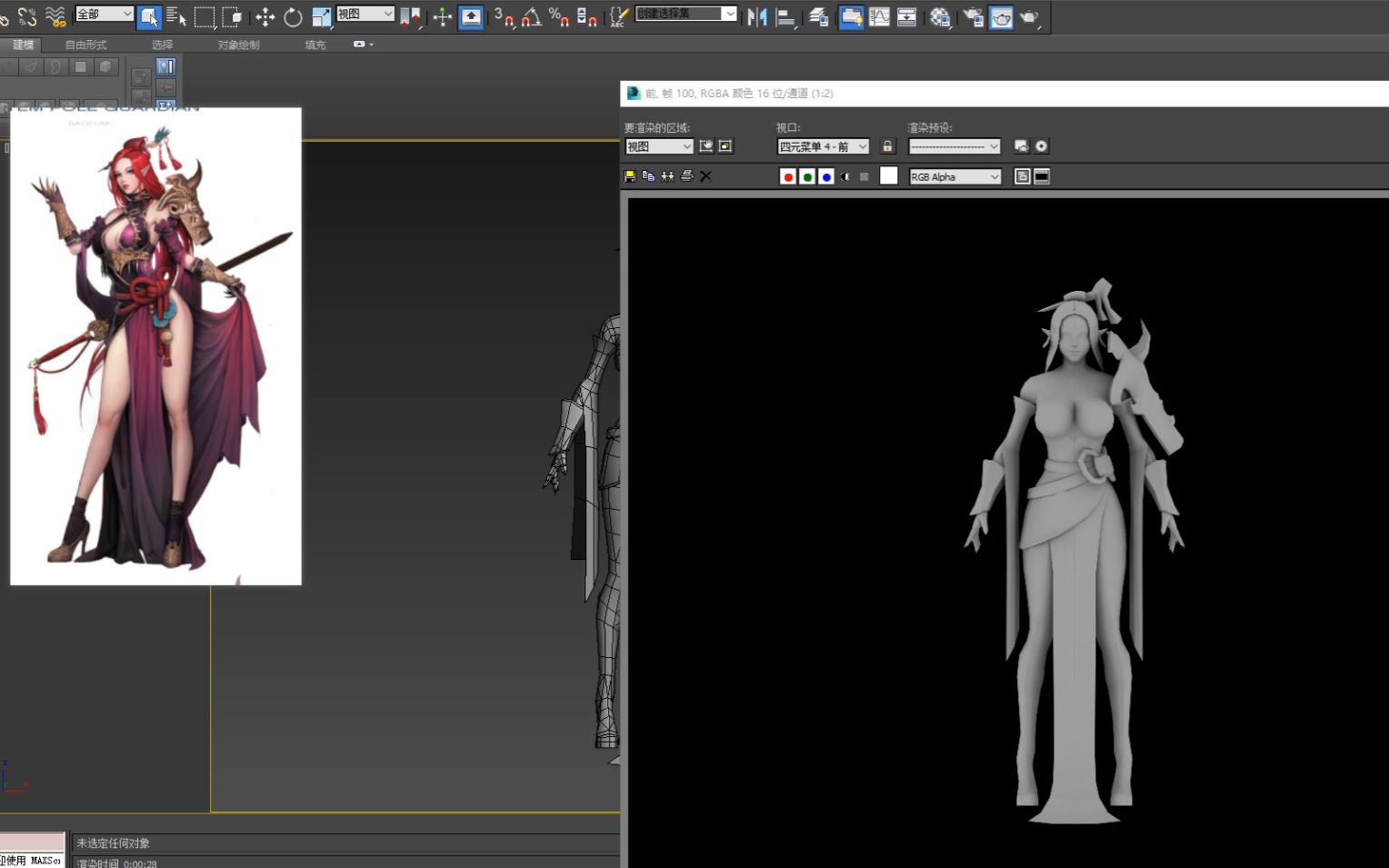Image resolution: width=1389 pixels, height=868 pixels.
Task: Switch to the 选择 ribbon tab
Action: pos(162,45)
